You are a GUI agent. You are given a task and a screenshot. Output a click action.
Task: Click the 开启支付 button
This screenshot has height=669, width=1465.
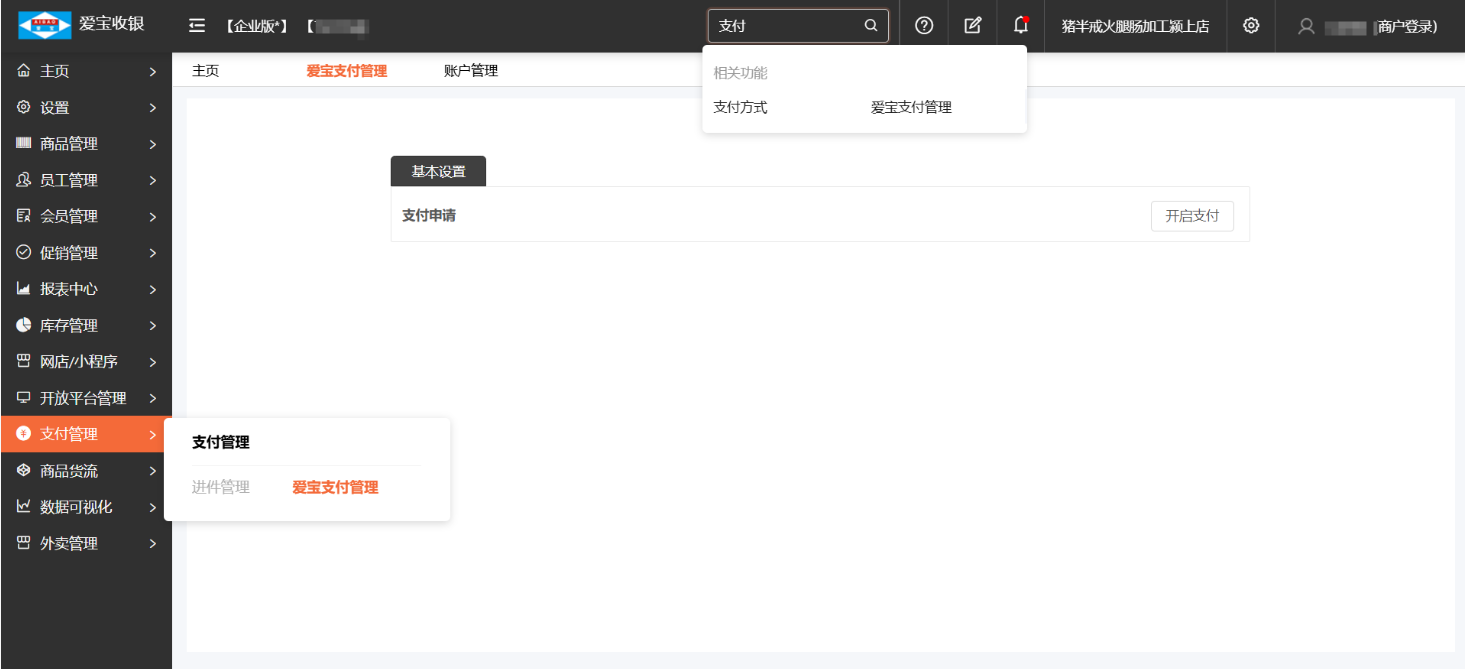tap(1192, 216)
